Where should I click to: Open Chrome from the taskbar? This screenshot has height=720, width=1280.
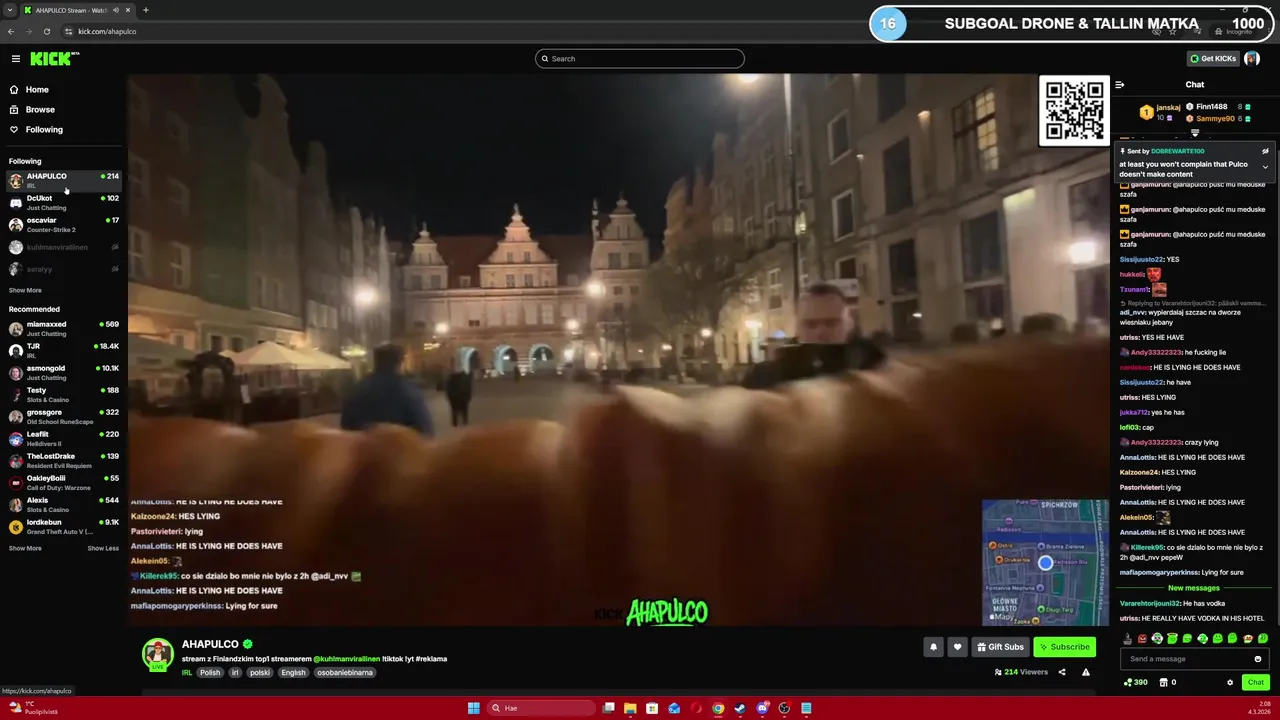click(718, 708)
